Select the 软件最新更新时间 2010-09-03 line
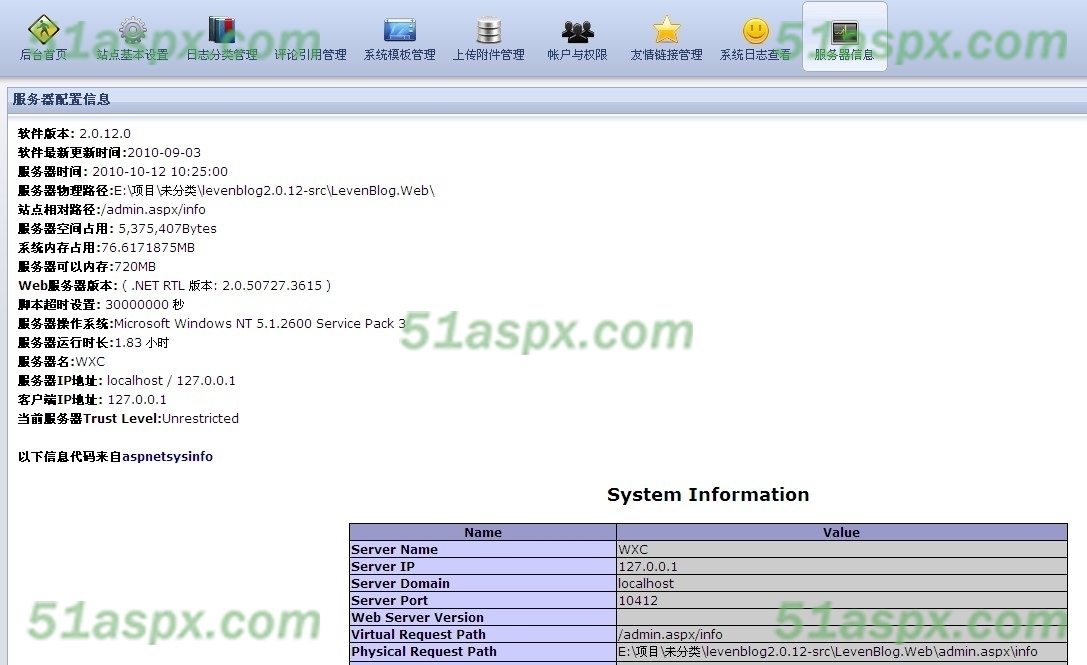The width and height of the screenshot is (1087, 665). [x=110, y=153]
